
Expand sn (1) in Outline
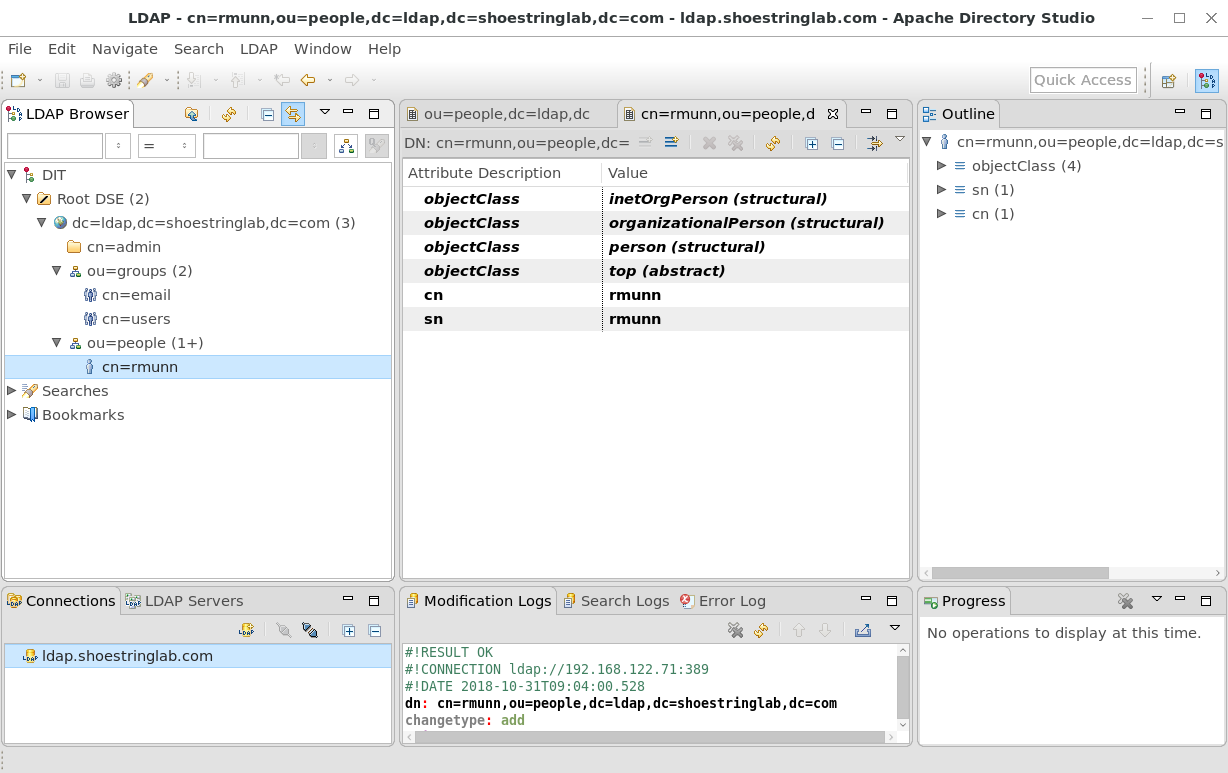point(941,190)
